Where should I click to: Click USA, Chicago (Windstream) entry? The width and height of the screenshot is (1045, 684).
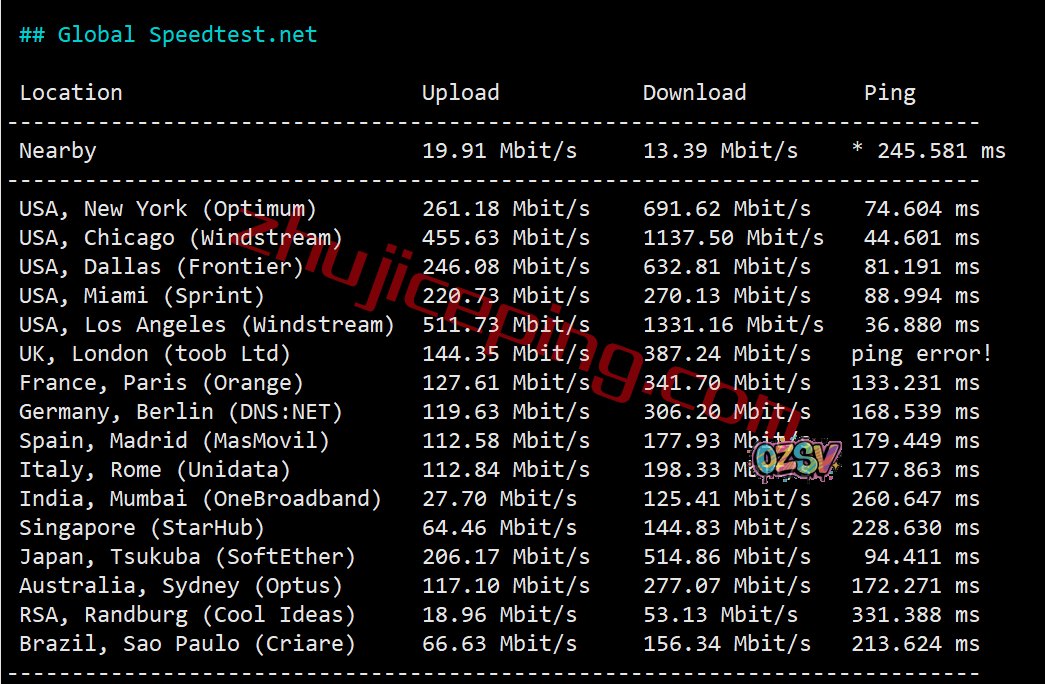(181, 238)
